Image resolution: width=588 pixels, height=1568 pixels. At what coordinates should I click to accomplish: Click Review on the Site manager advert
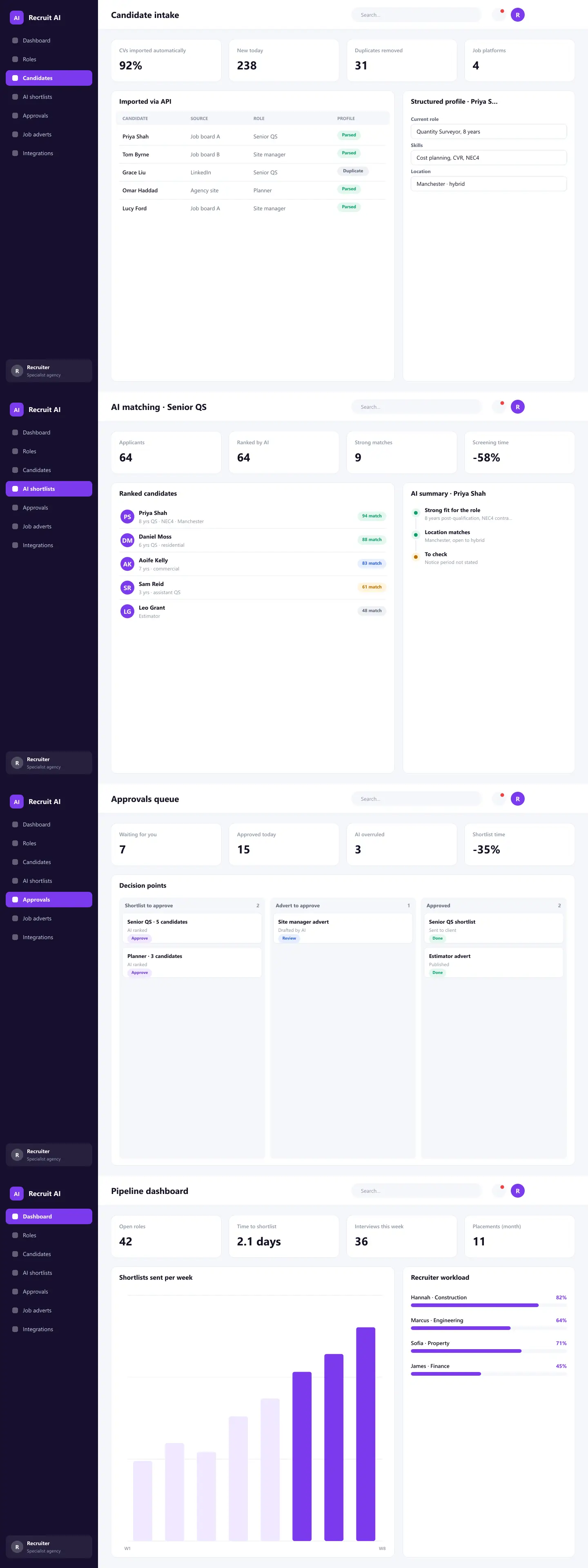[x=289, y=938]
